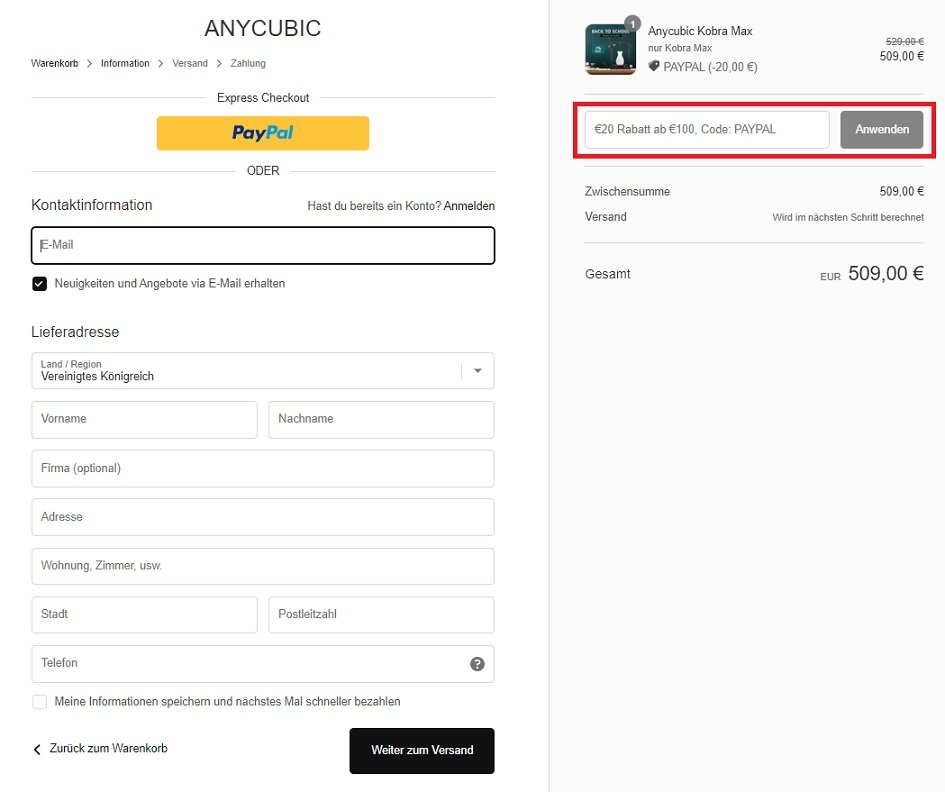This screenshot has width=945, height=792.
Task: Click the Nachname field
Action: 381,420
